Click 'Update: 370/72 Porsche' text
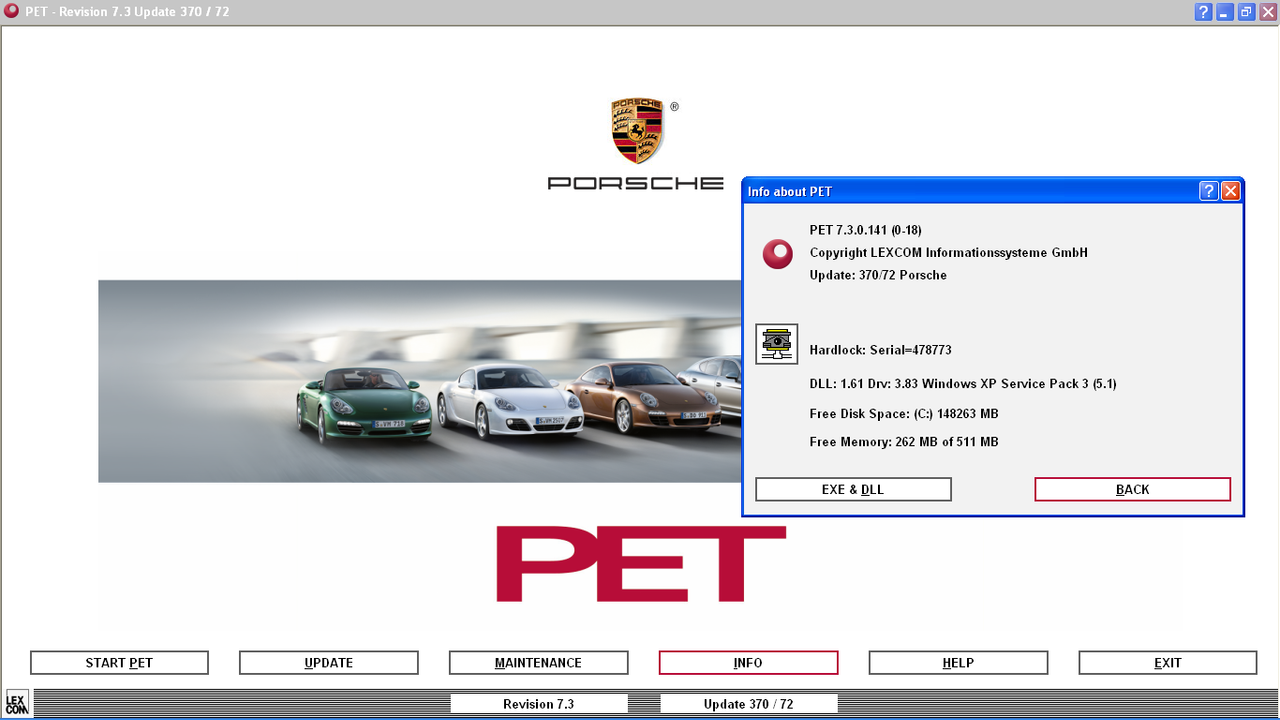This screenshot has height=720, width=1280. click(x=878, y=275)
